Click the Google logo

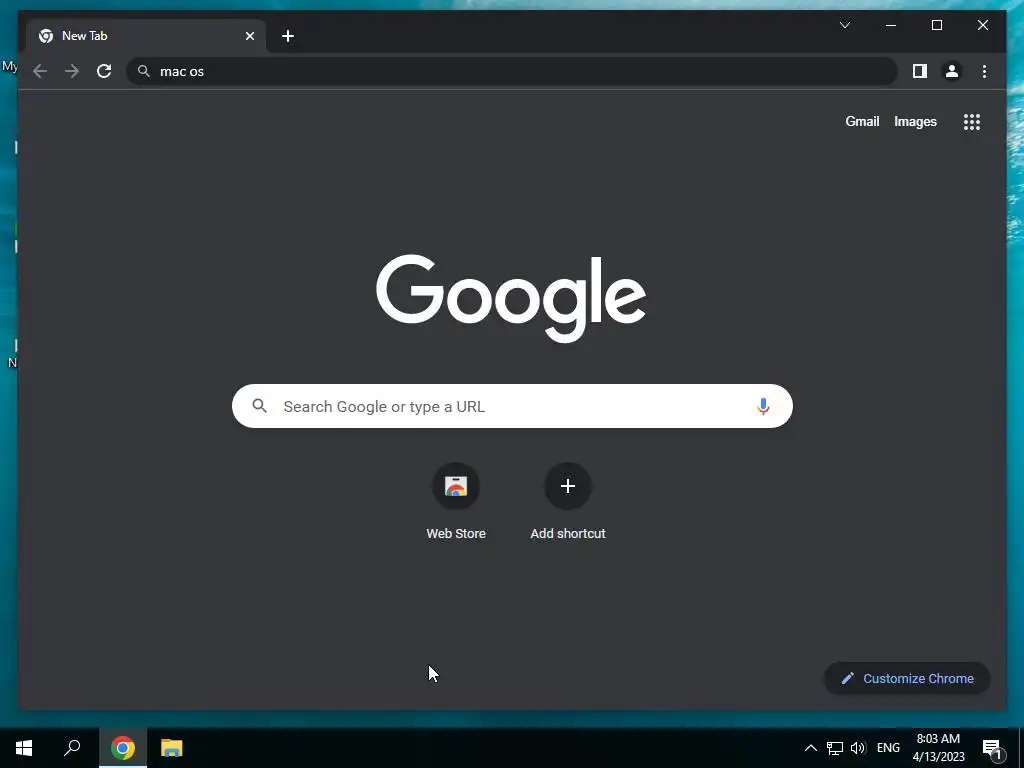point(511,298)
